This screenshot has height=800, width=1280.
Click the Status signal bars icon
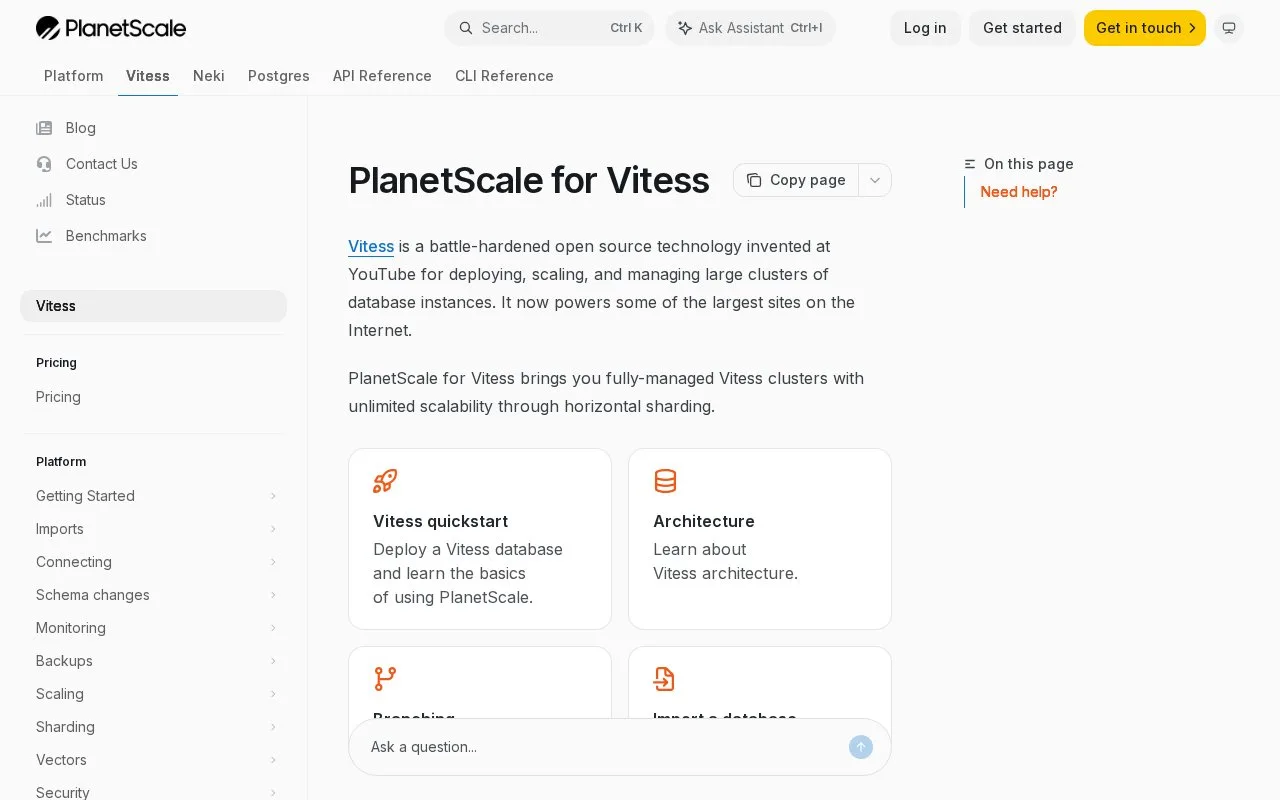click(x=44, y=200)
